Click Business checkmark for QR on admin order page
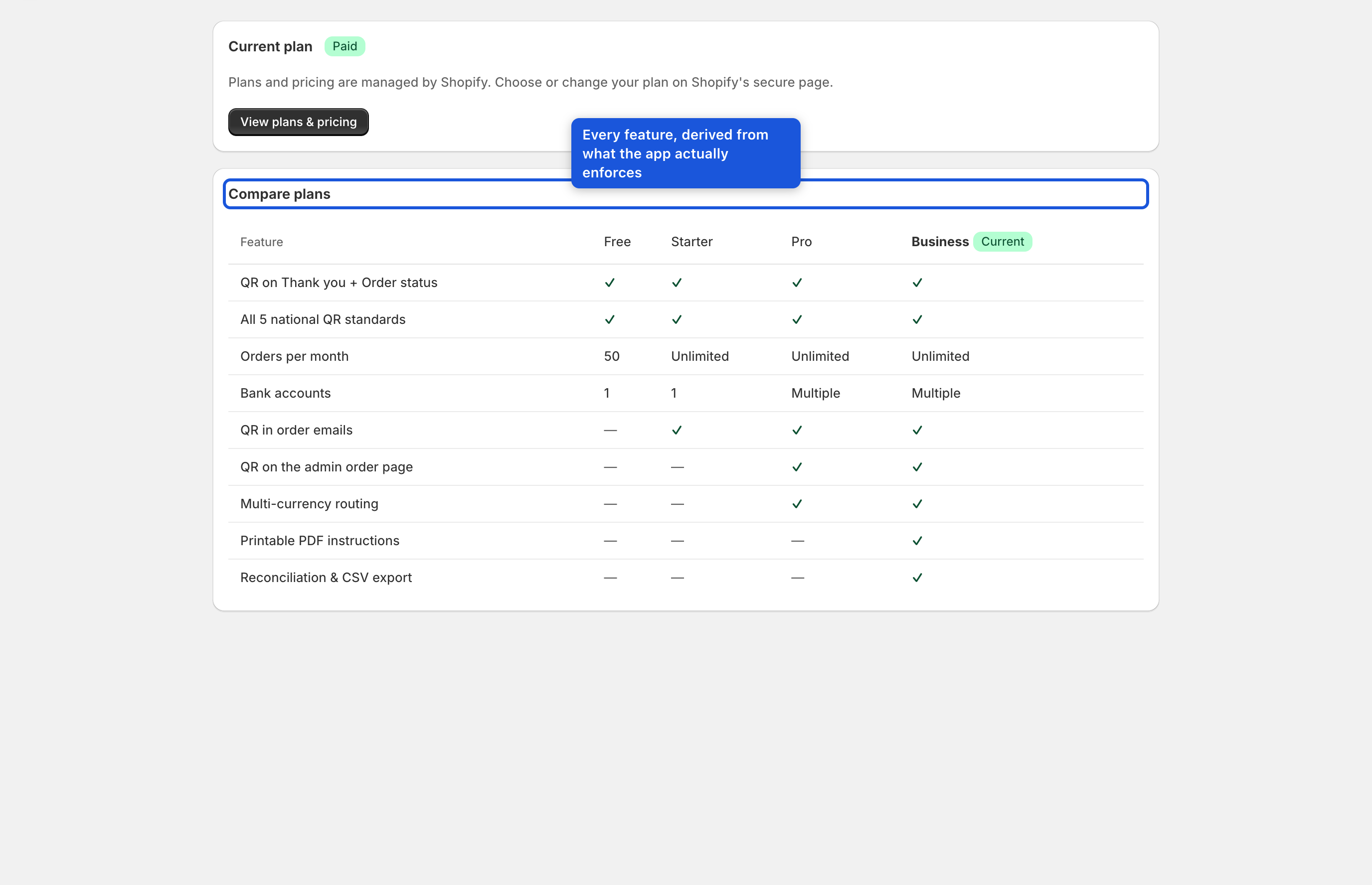Image resolution: width=1372 pixels, height=885 pixels. click(x=917, y=466)
